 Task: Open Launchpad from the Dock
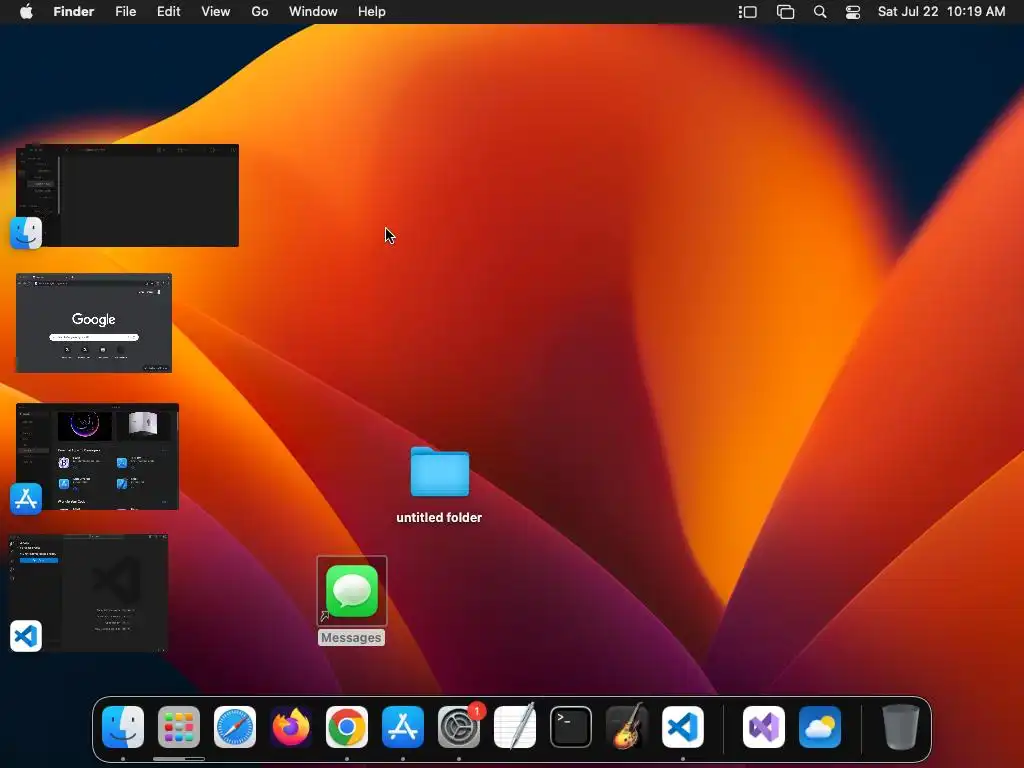click(x=179, y=727)
